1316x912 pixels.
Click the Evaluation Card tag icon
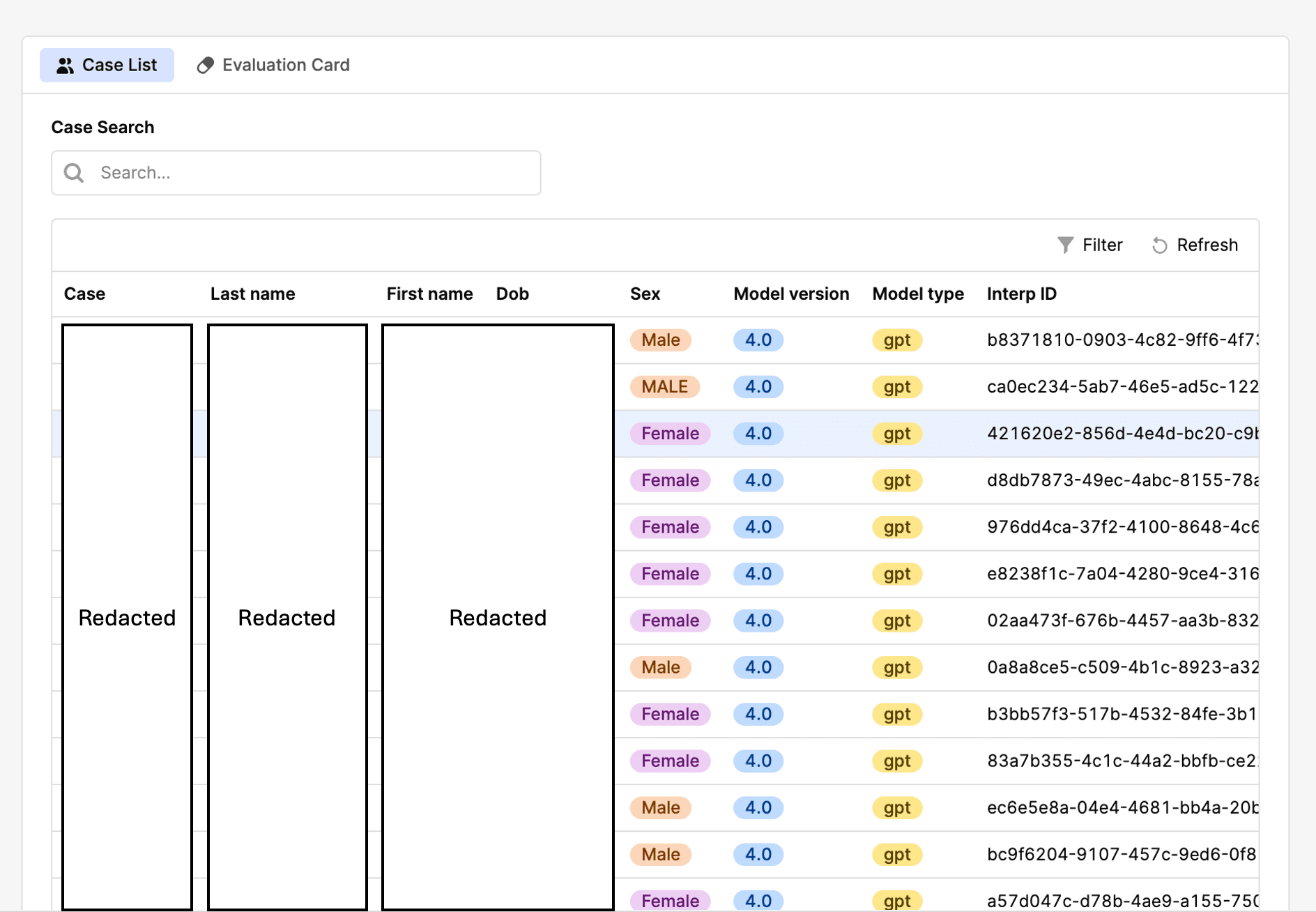coord(205,66)
